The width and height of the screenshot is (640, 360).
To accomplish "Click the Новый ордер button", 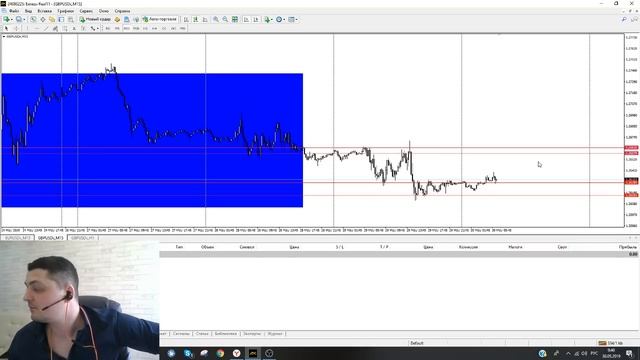I will (x=95, y=19).
